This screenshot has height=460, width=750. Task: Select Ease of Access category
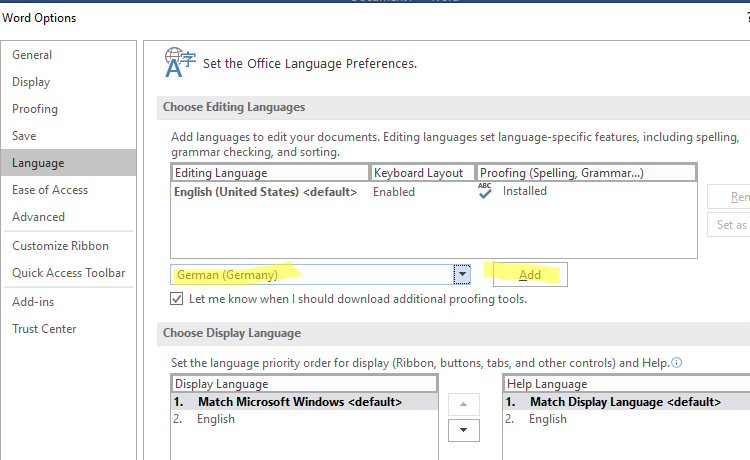tap(50, 190)
